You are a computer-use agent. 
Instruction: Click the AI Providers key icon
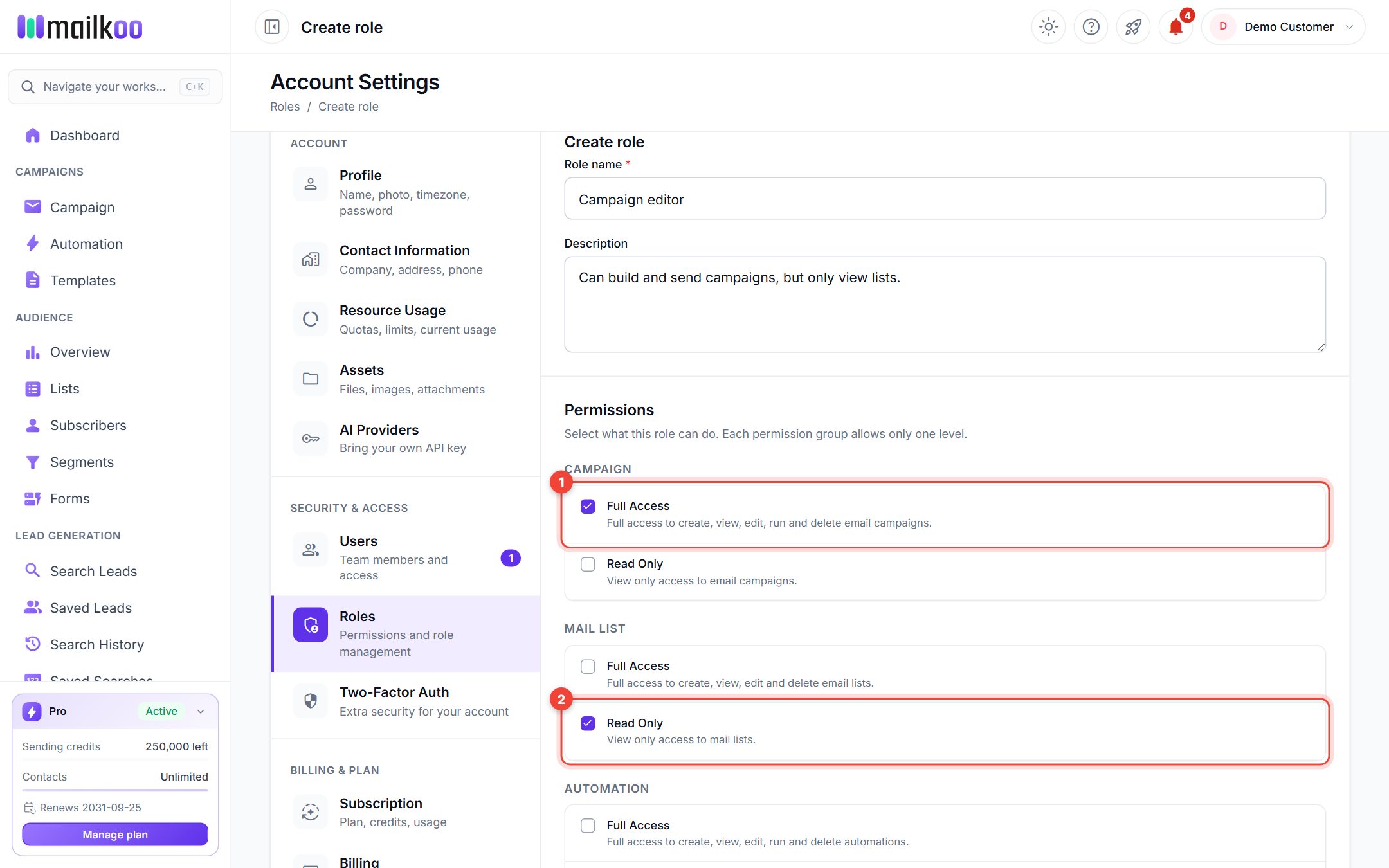pos(311,439)
